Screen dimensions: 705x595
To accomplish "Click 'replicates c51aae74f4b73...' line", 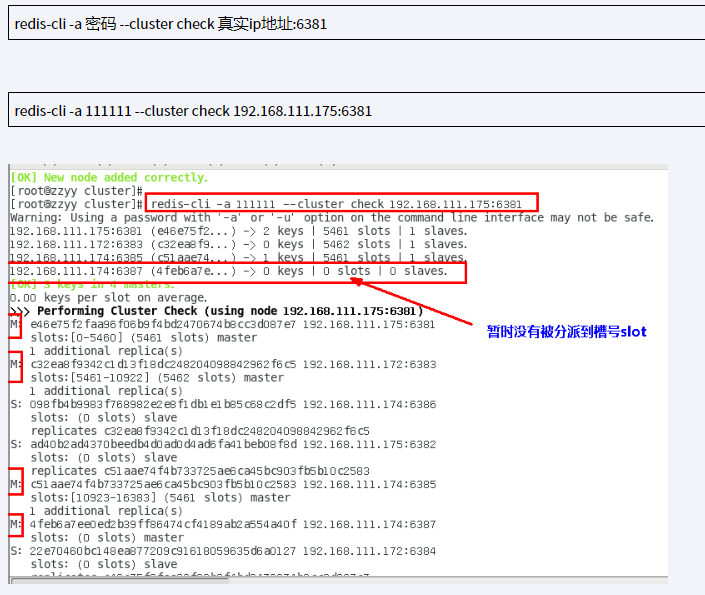I will coord(200,471).
